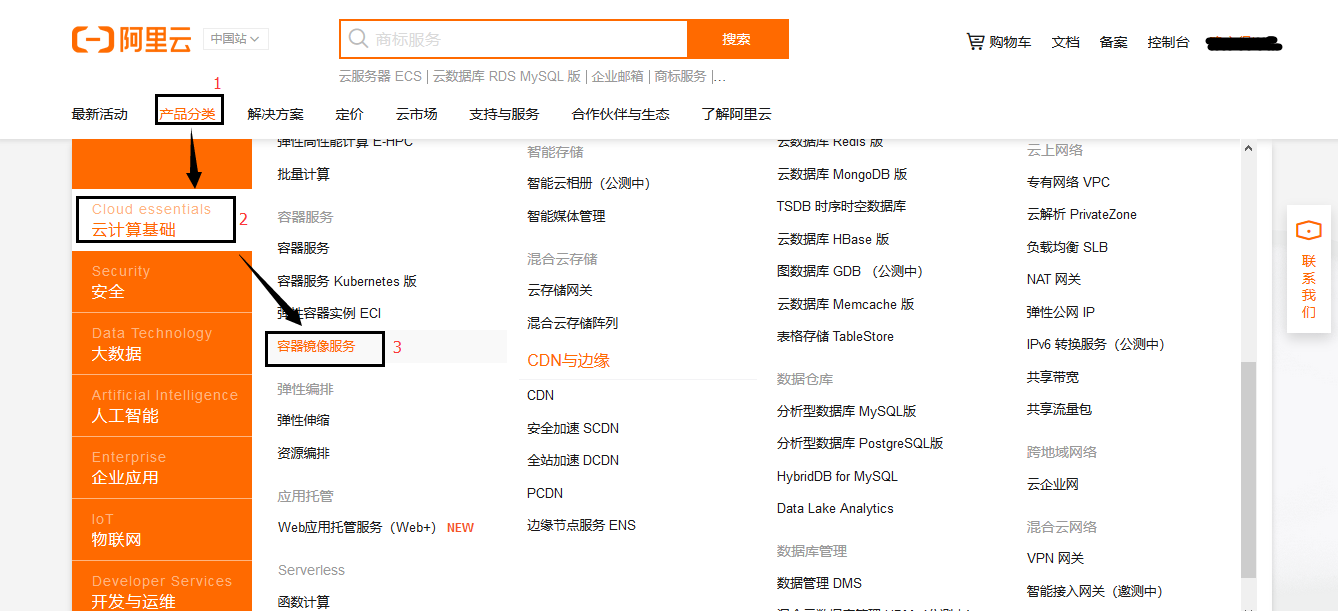This screenshot has width=1338, height=611.
Task: Open the 了解阿里云 menu
Action: tap(737, 114)
